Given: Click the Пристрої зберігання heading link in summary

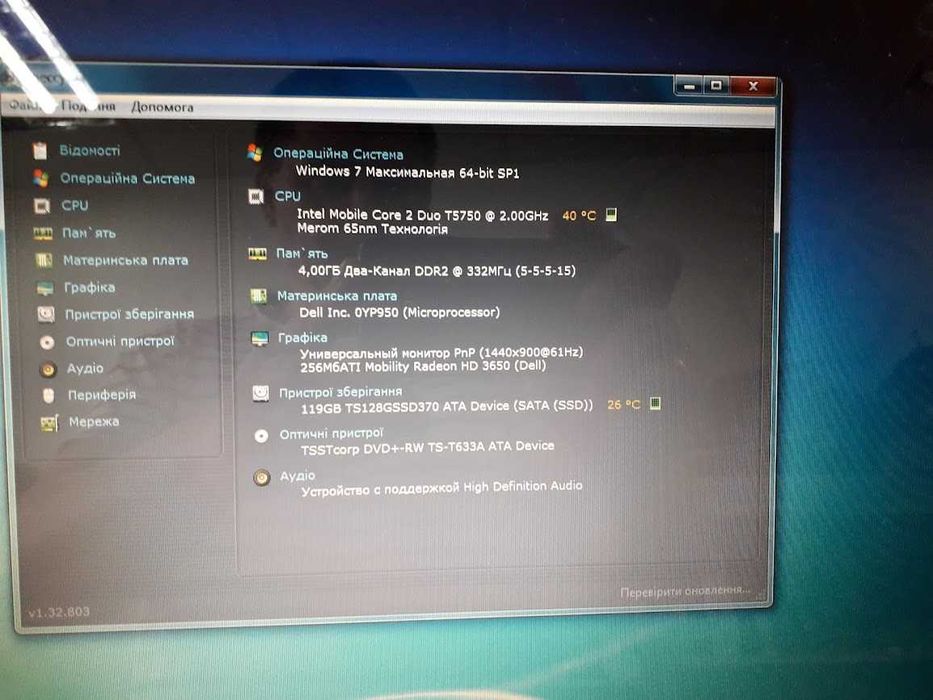Looking at the screenshot, I should [x=340, y=392].
